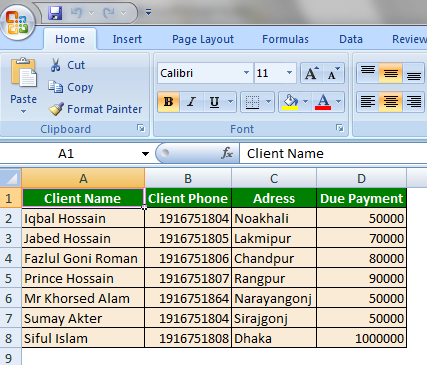
Task: Toggle Top Align
Action: (368, 73)
